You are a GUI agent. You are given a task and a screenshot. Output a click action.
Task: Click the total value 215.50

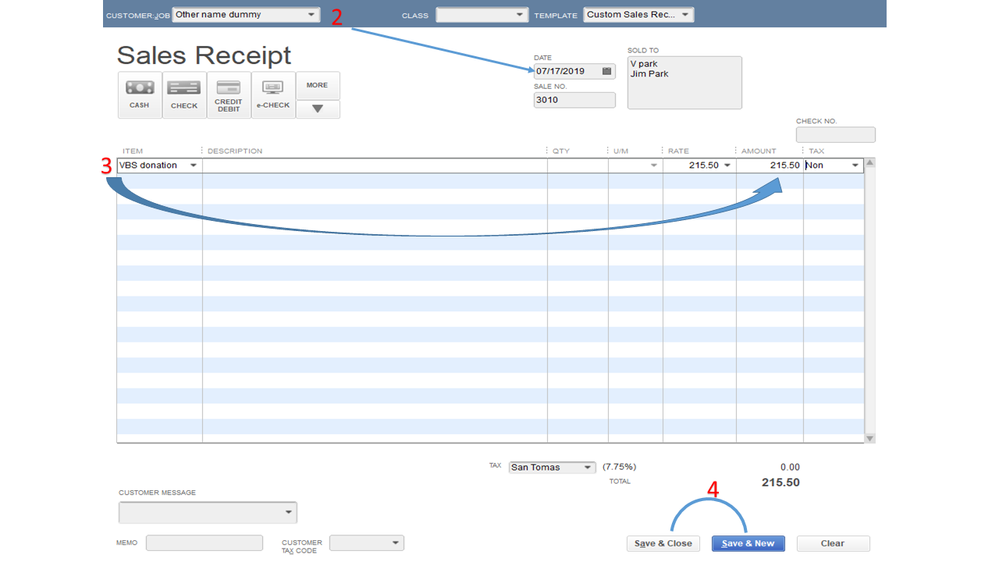(x=780, y=482)
